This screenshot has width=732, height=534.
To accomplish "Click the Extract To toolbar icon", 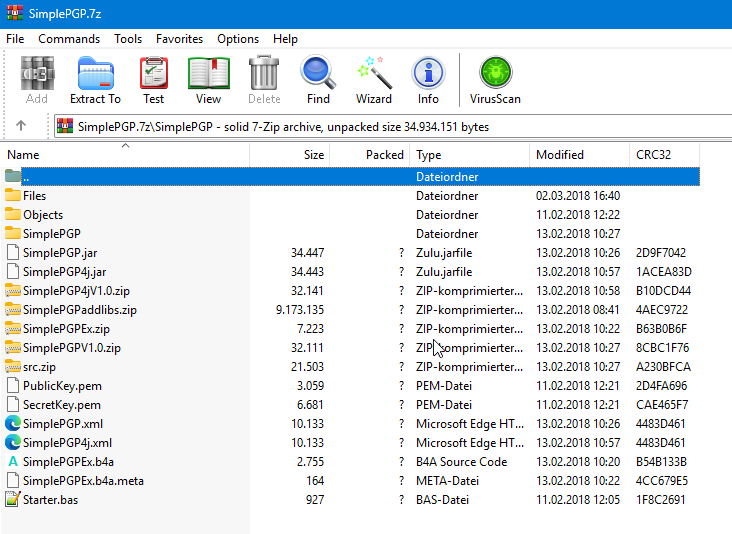I will 95,73.
